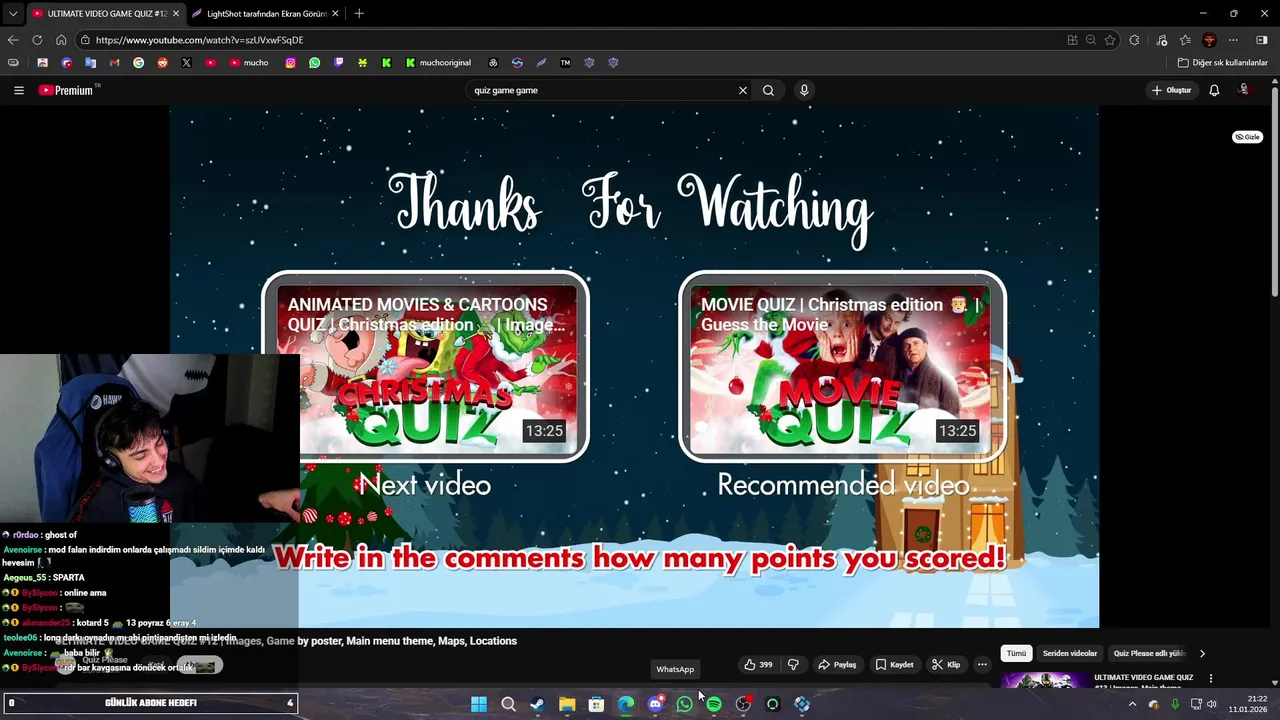Open favorites list icon in toolbar
This screenshot has width=1280, height=720.
click(x=1185, y=40)
